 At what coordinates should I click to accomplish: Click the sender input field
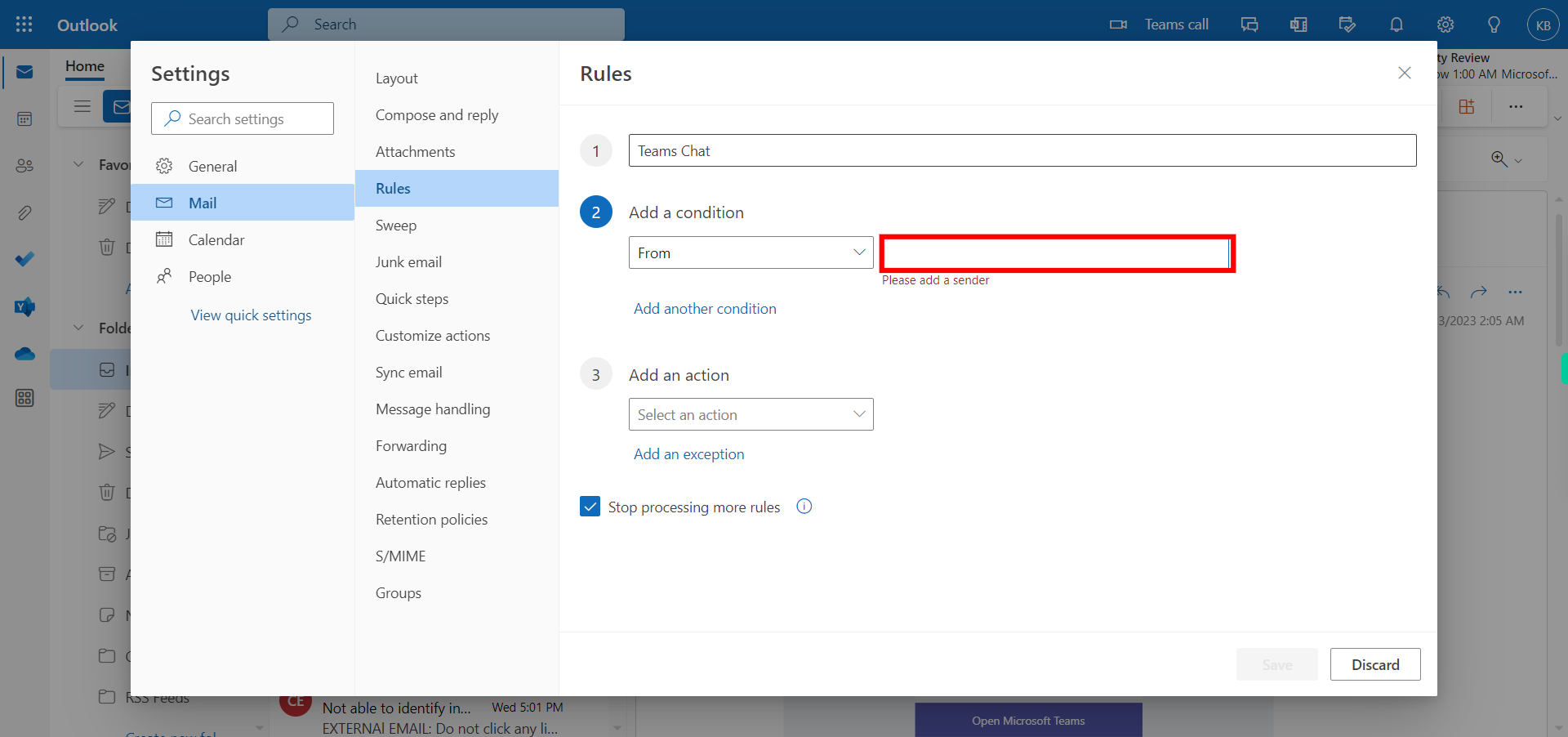pyautogui.click(x=1058, y=253)
